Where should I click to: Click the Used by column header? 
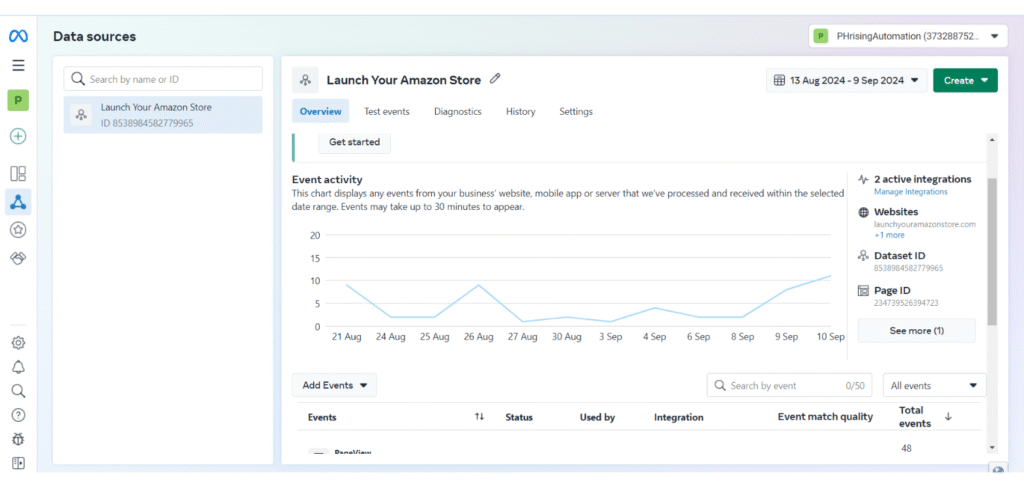[x=598, y=417]
